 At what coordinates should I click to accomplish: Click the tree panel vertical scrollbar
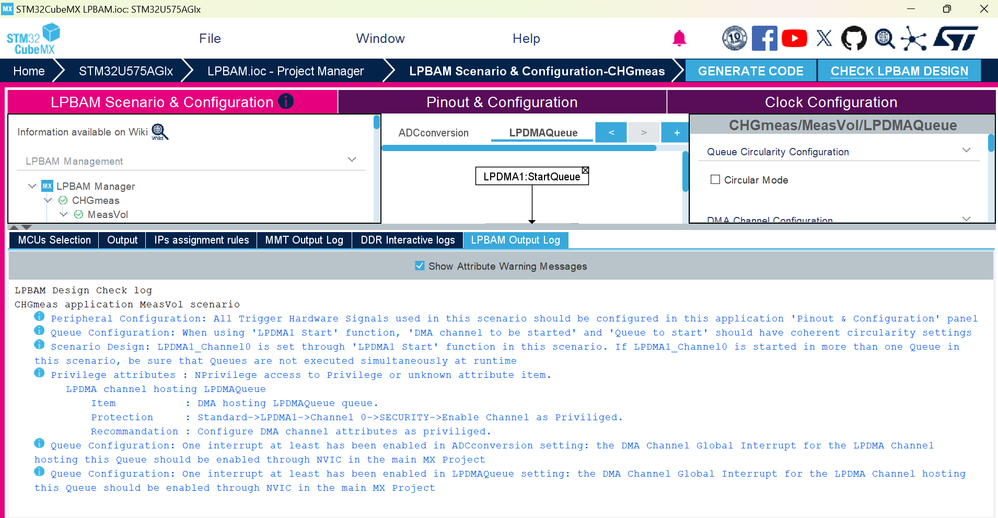pos(376,122)
